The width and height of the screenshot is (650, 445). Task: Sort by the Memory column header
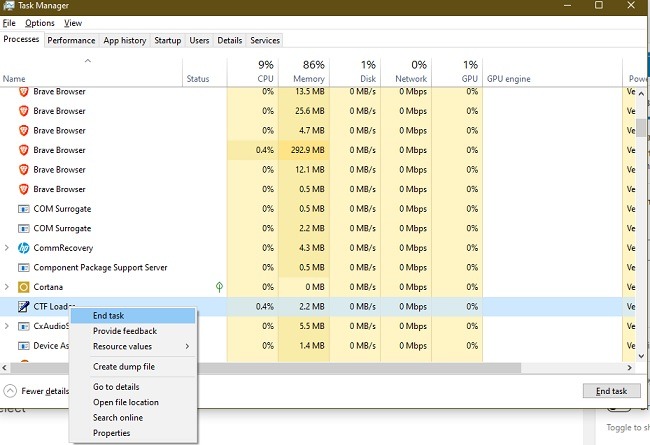pos(304,72)
